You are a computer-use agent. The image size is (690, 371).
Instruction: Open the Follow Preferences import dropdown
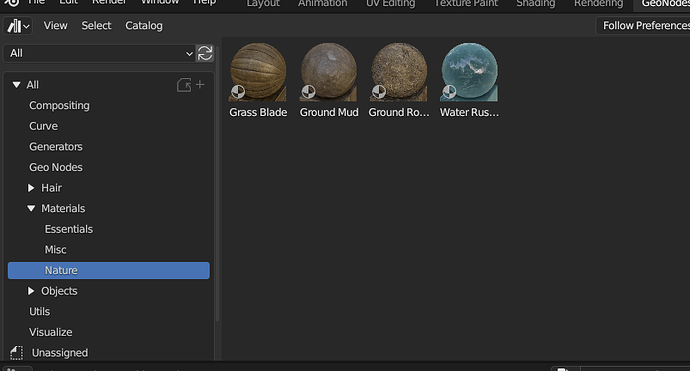tap(643, 26)
